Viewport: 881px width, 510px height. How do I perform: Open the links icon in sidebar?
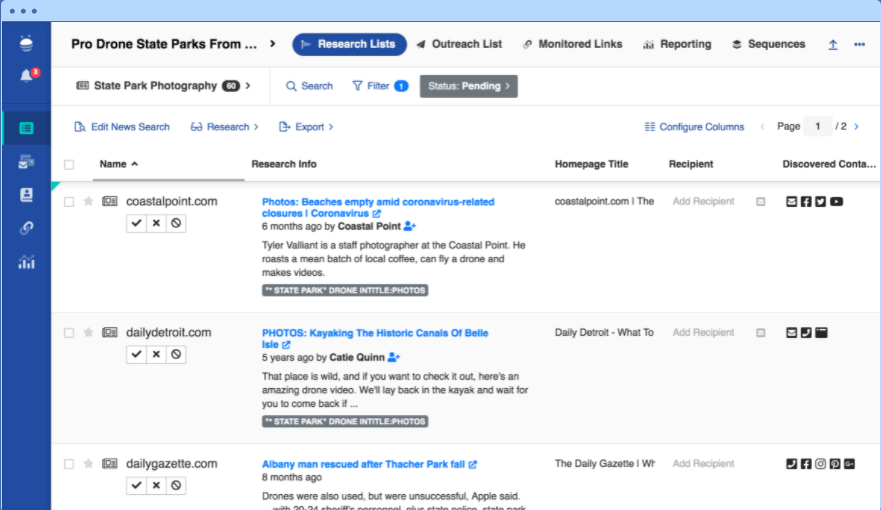point(26,227)
